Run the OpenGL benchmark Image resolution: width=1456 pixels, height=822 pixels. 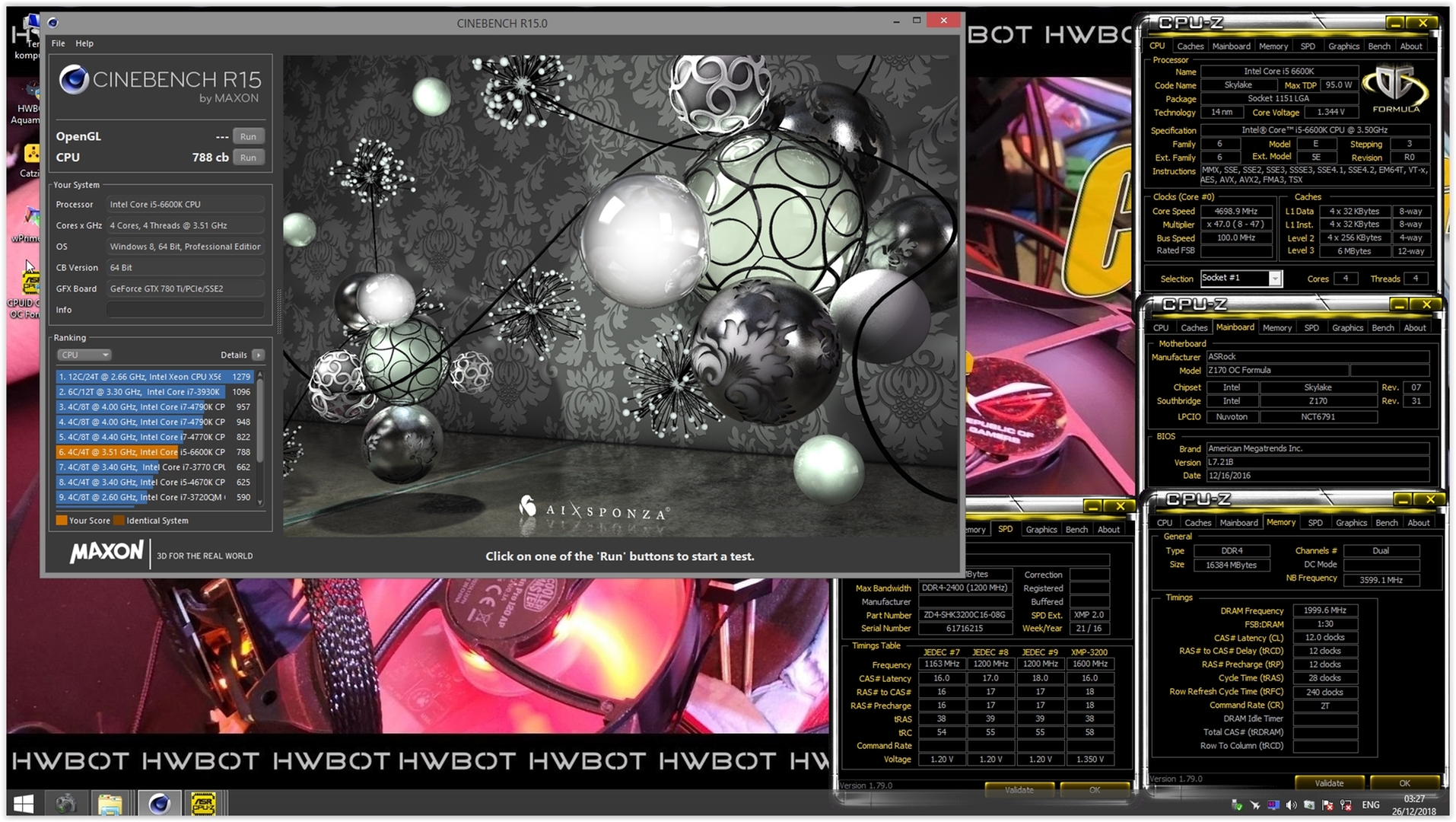pyautogui.click(x=248, y=137)
